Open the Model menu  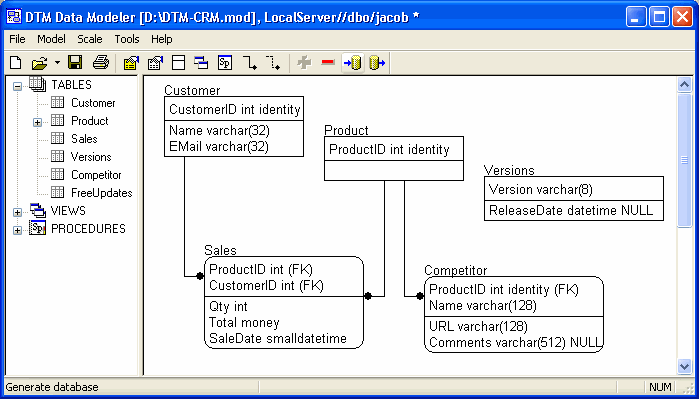[51, 39]
